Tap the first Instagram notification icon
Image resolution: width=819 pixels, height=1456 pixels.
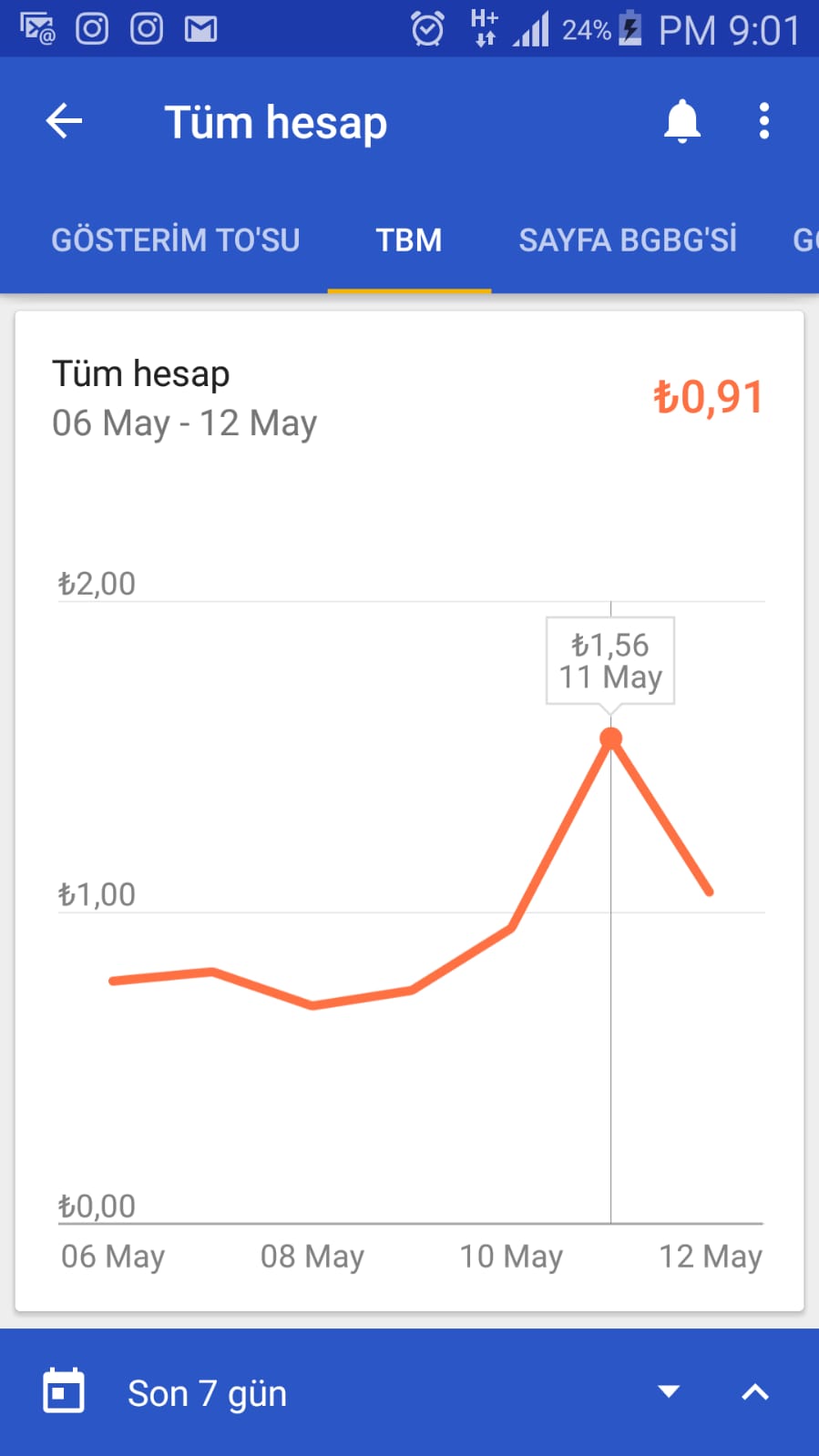pyautogui.click(x=92, y=29)
